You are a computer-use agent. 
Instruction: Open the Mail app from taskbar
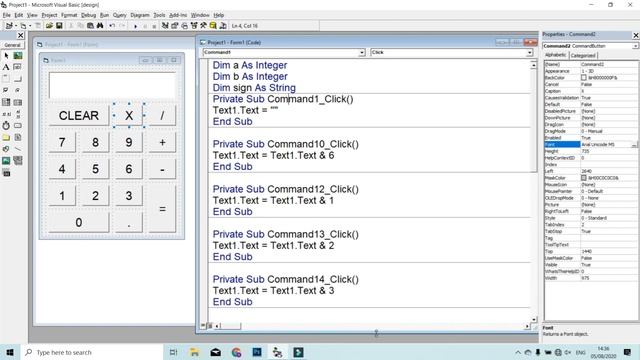pyautogui.click(x=216, y=352)
